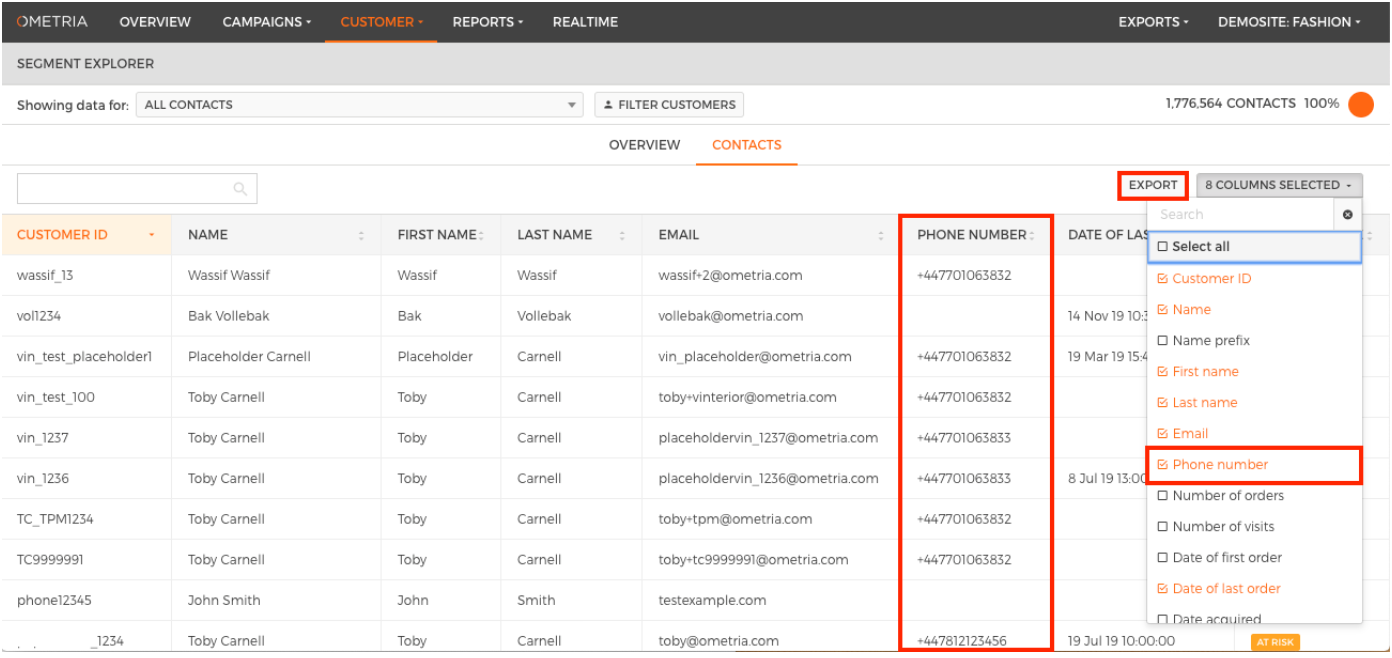Click the Export button
1392x658 pixels.
click(1153, 185)
